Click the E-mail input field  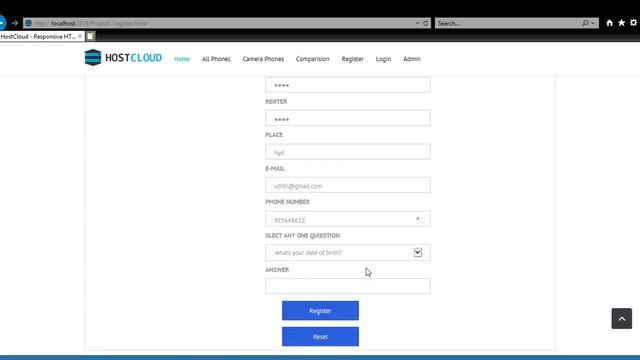(x=348, y=185)
